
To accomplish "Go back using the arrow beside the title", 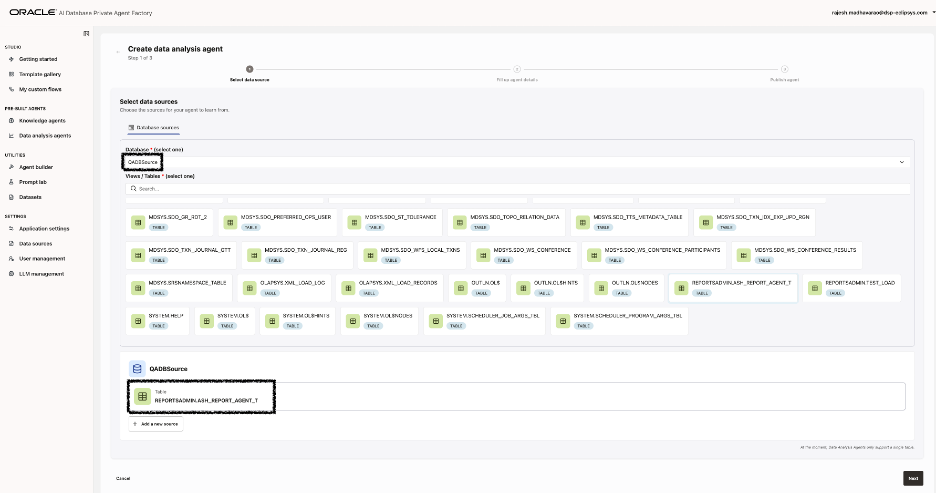I will (118, 50).
